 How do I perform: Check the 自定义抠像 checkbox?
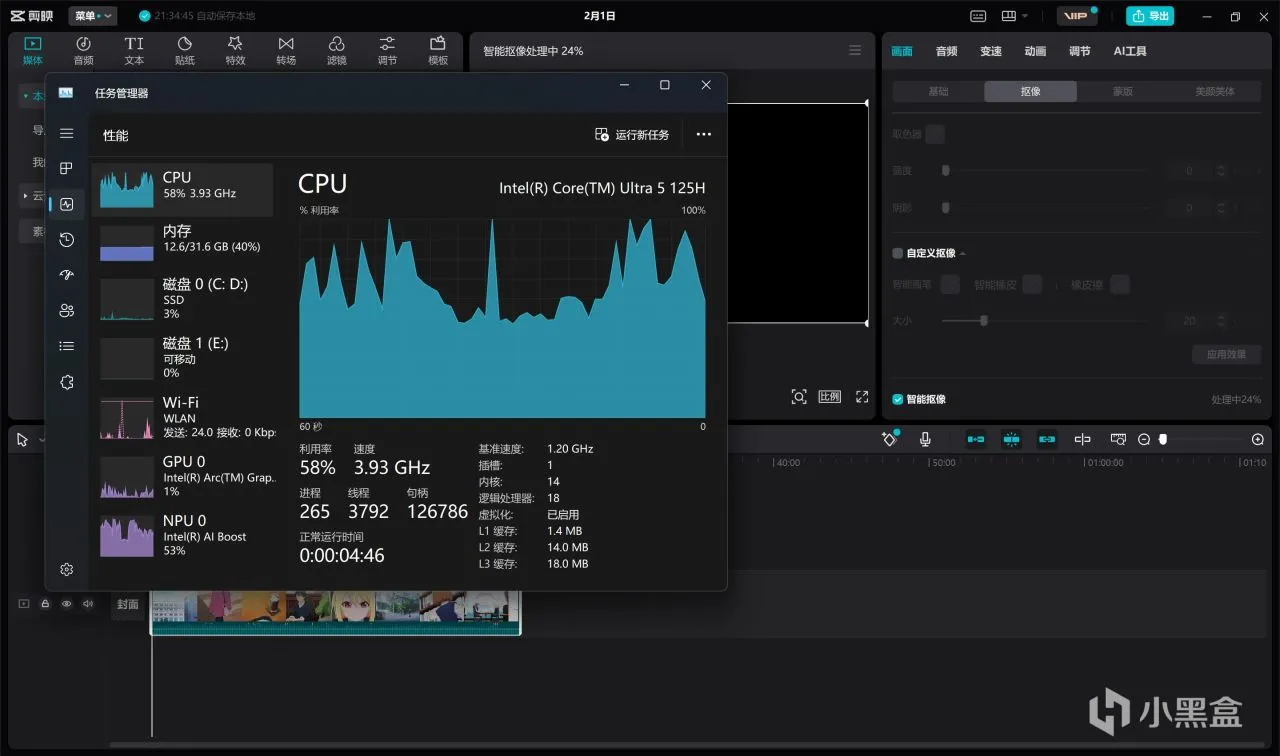coord(897,253)
